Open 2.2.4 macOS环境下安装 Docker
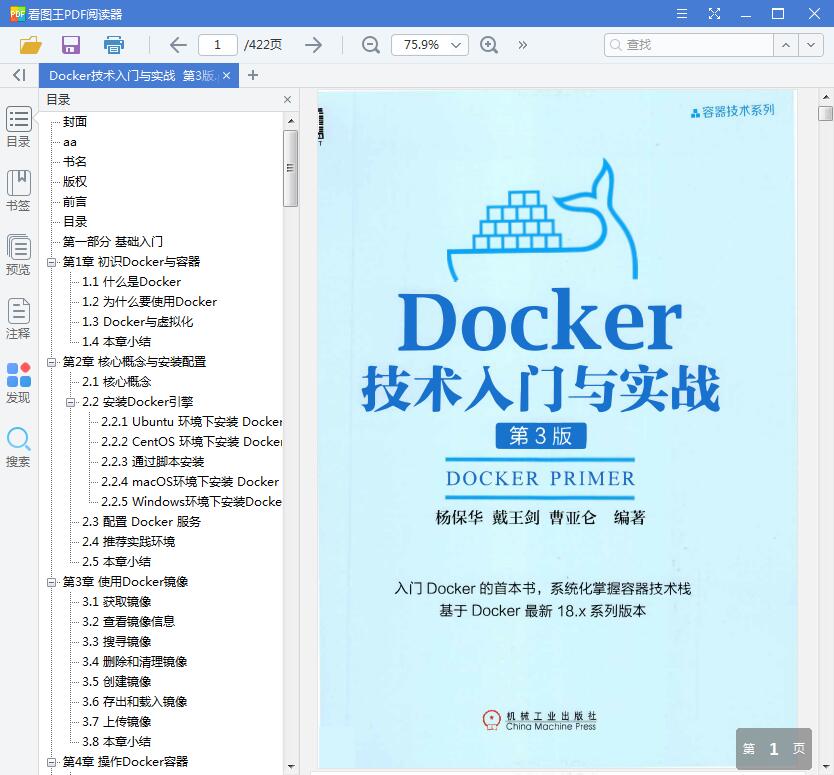834x775 pixels. coord(190,482)
